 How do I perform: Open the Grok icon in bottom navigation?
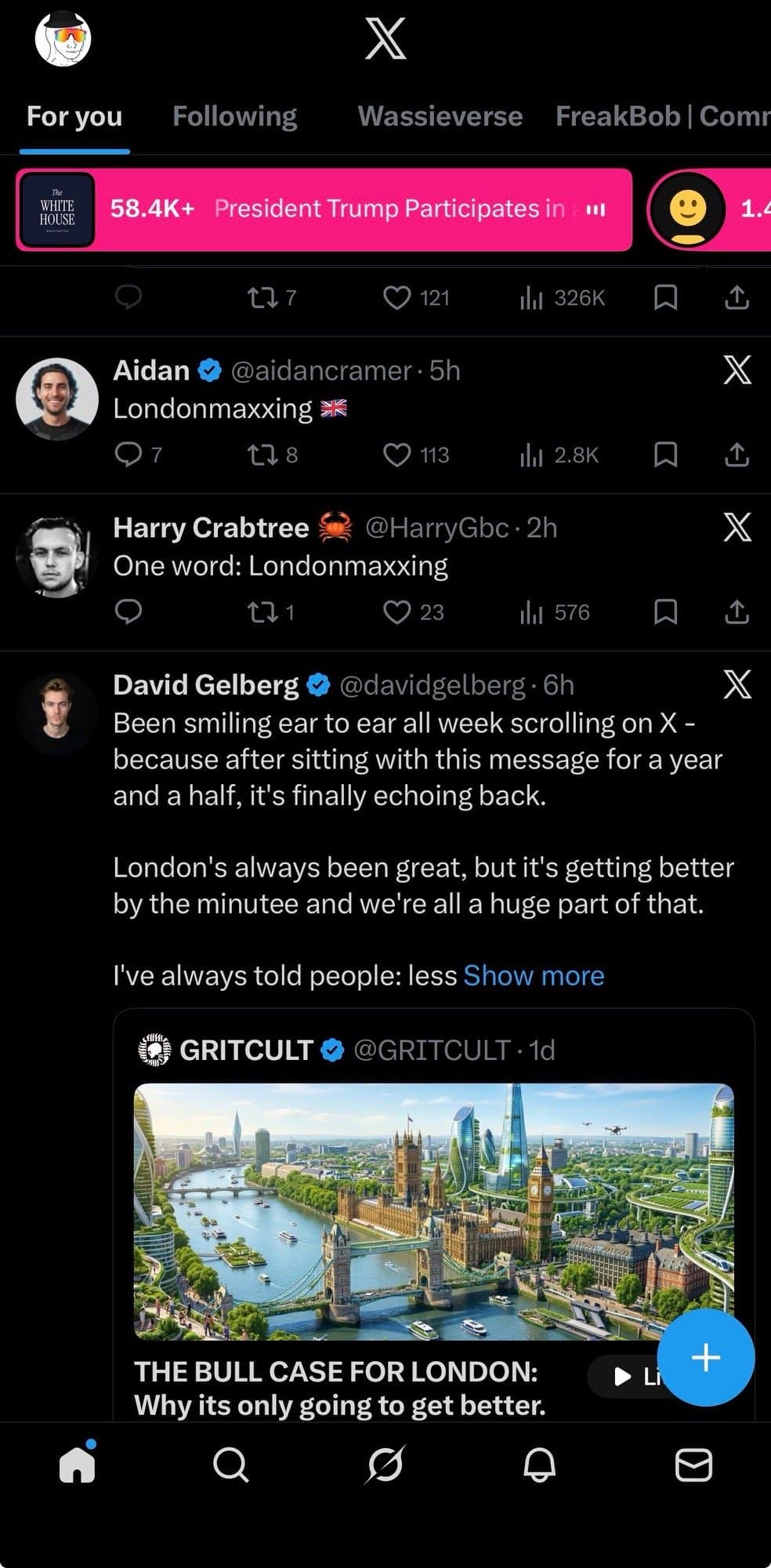pos(385,1464)
